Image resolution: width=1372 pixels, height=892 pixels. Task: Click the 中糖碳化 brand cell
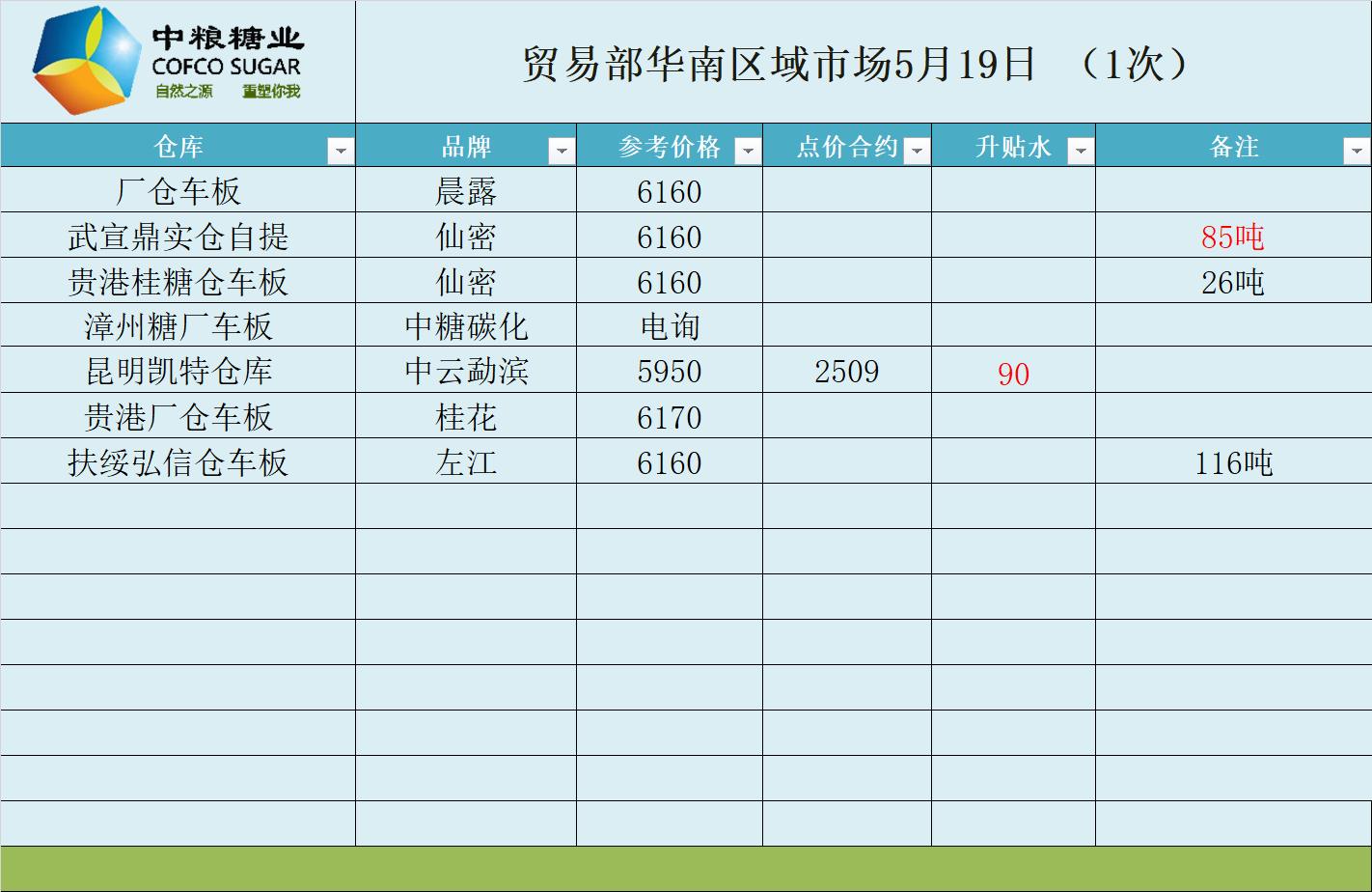(466, 326)
